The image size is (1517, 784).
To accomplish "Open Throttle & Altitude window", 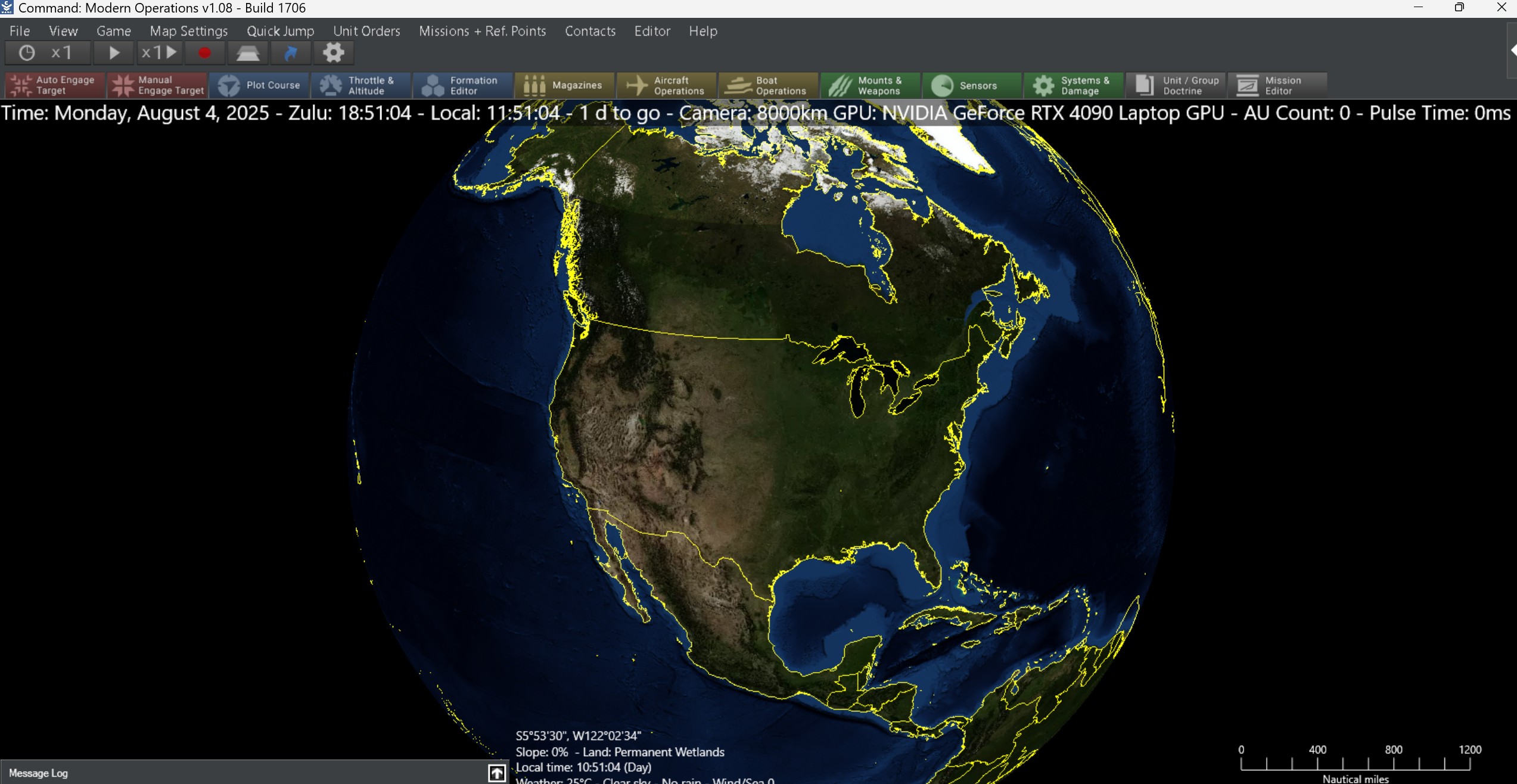I will point(361,85).
